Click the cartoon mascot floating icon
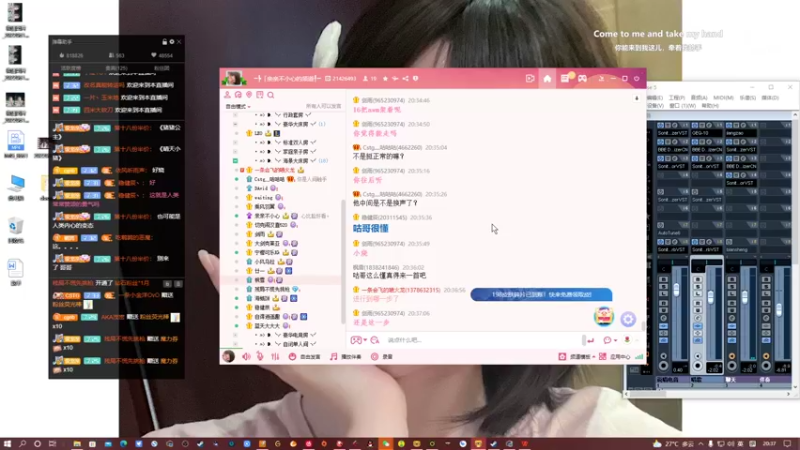Viewport: 800px width, 450px height. click(604, 317)
